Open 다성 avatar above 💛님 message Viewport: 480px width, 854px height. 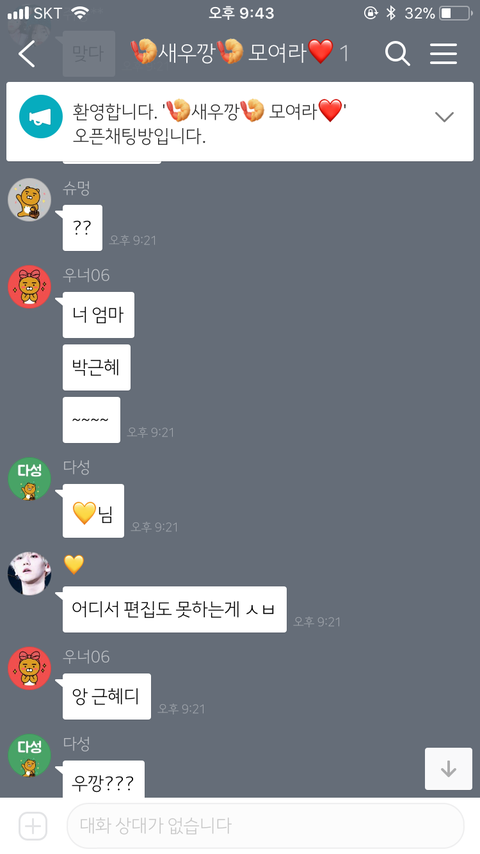29,479
